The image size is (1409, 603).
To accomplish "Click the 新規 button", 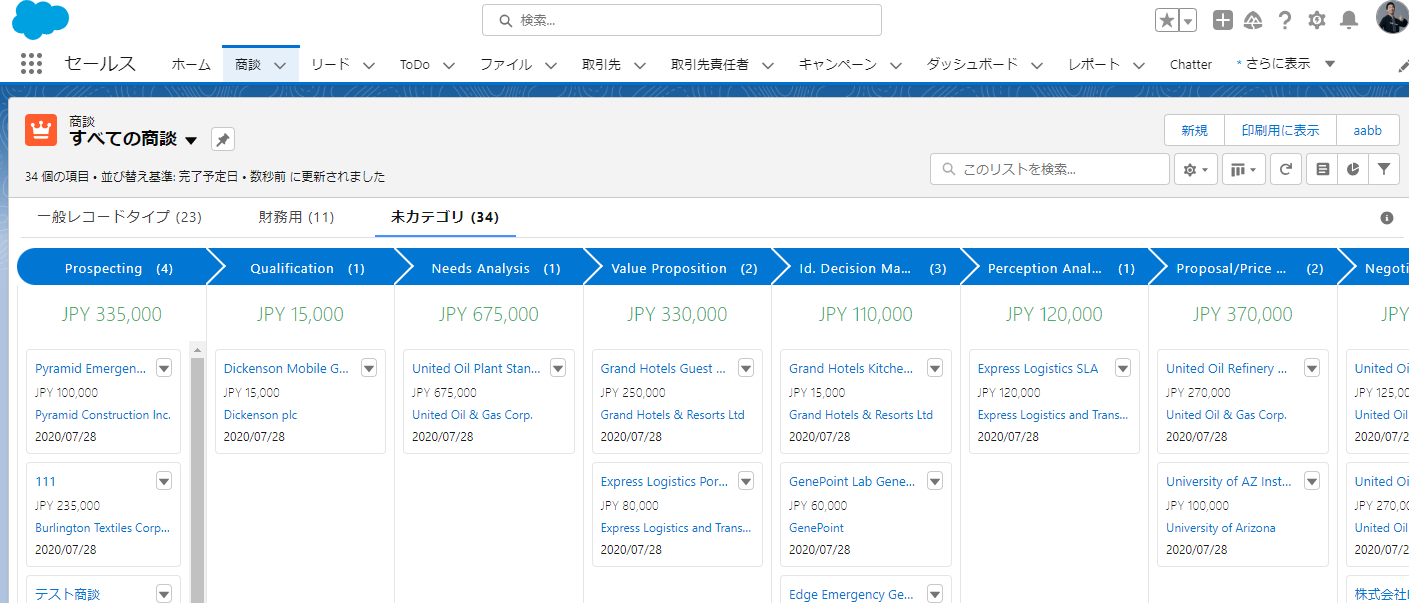I will pyautogui.click(x=1195, y=130).
